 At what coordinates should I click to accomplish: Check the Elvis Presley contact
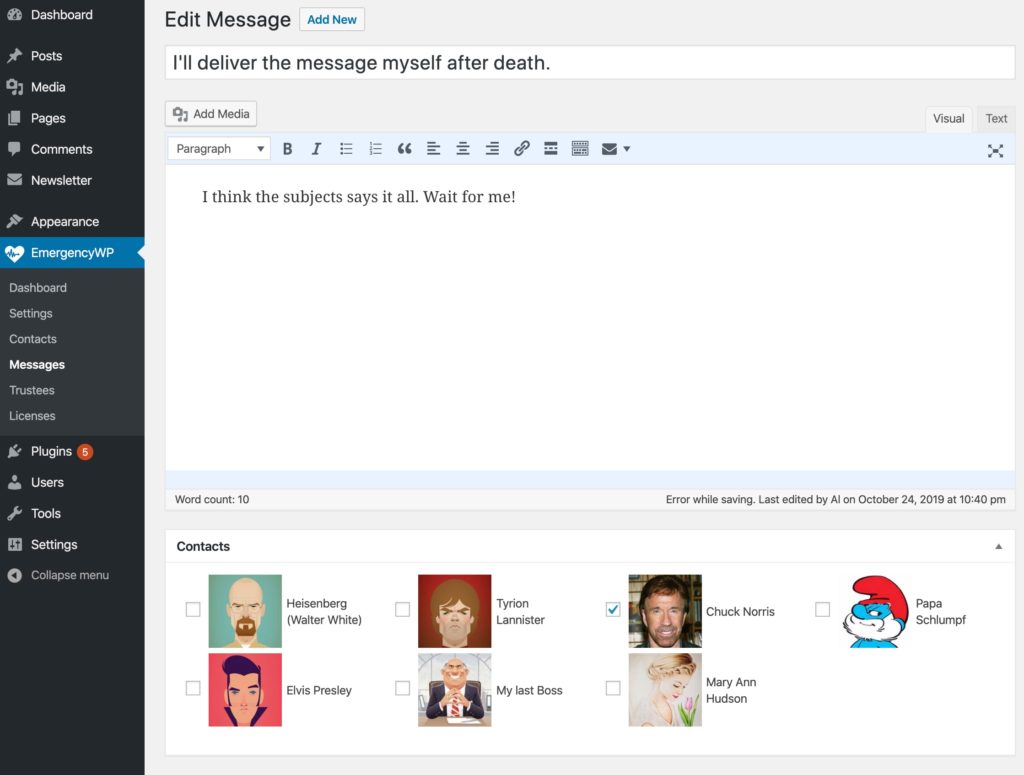[x=193, y=688]
